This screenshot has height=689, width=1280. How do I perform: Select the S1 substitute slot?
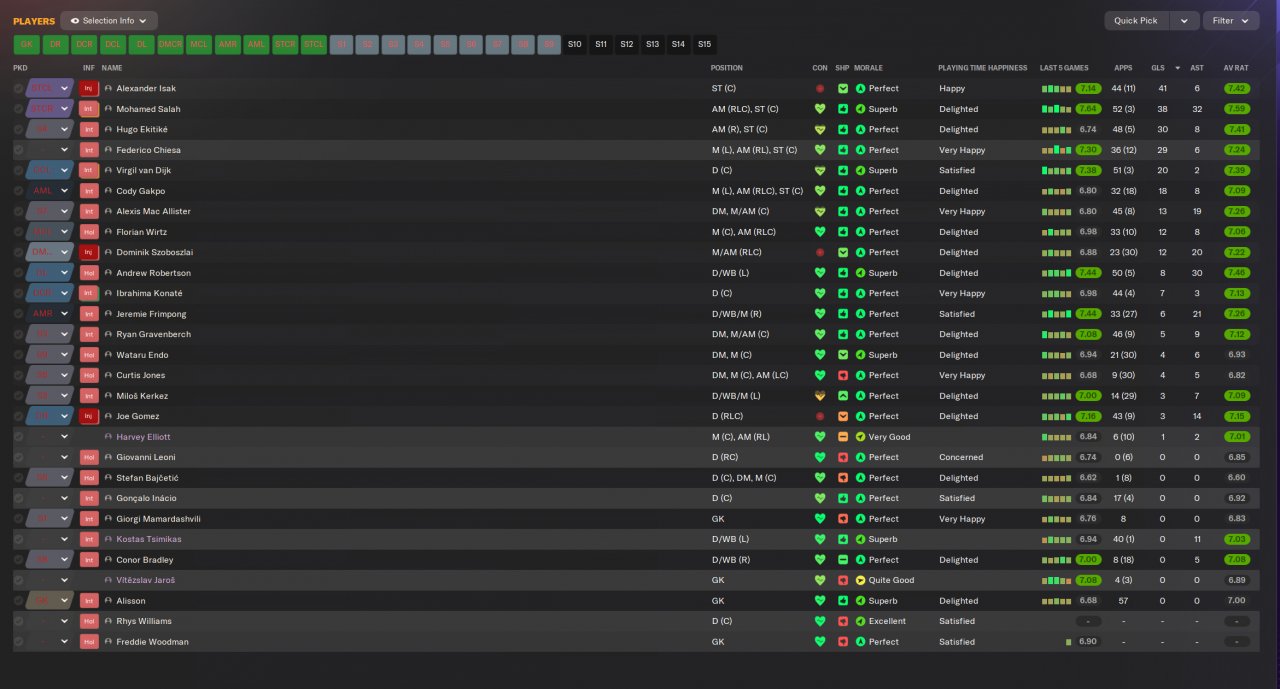[342, 44]
